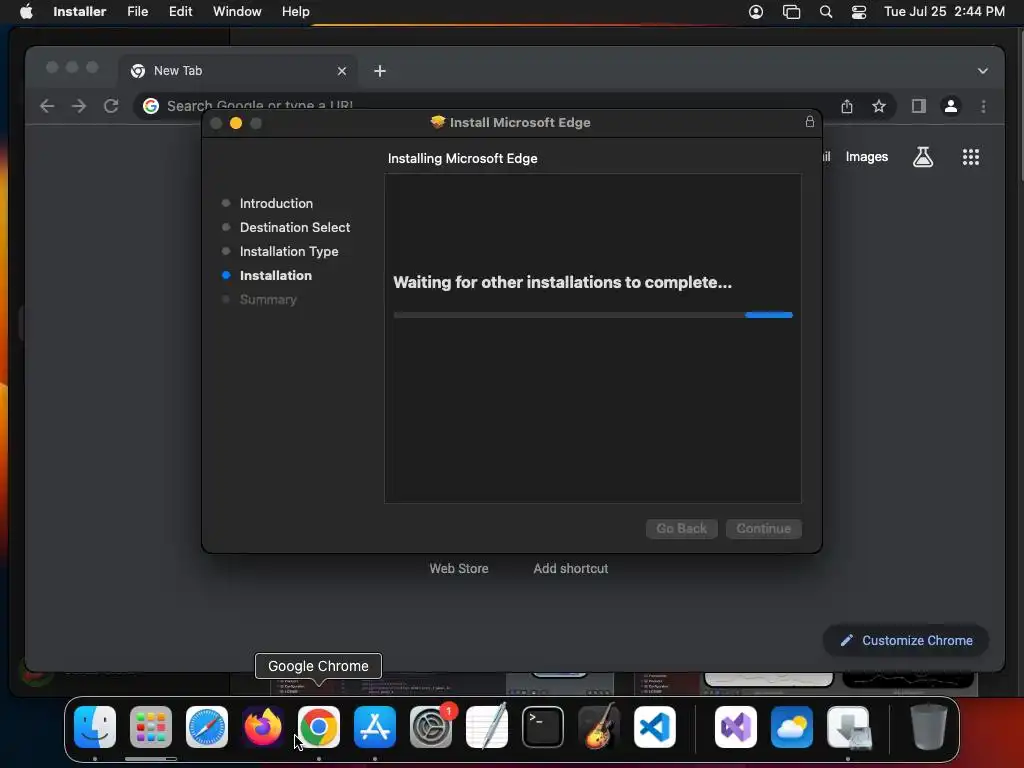
Task: Click Chrome's forward arrow
Action: point(79,106)
